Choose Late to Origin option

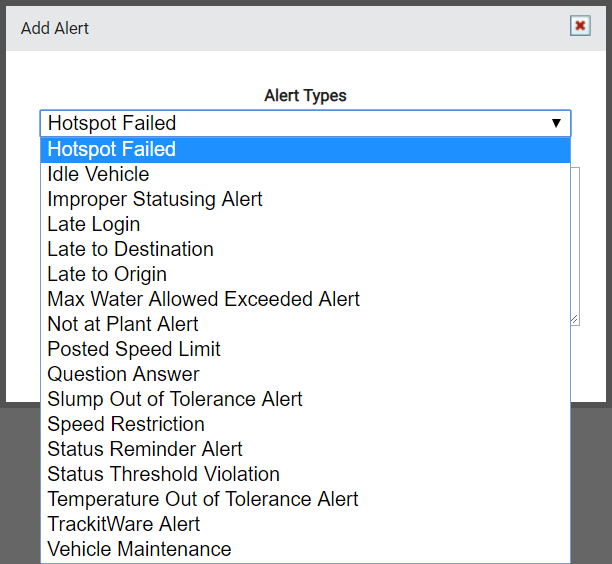click(305, 274)
